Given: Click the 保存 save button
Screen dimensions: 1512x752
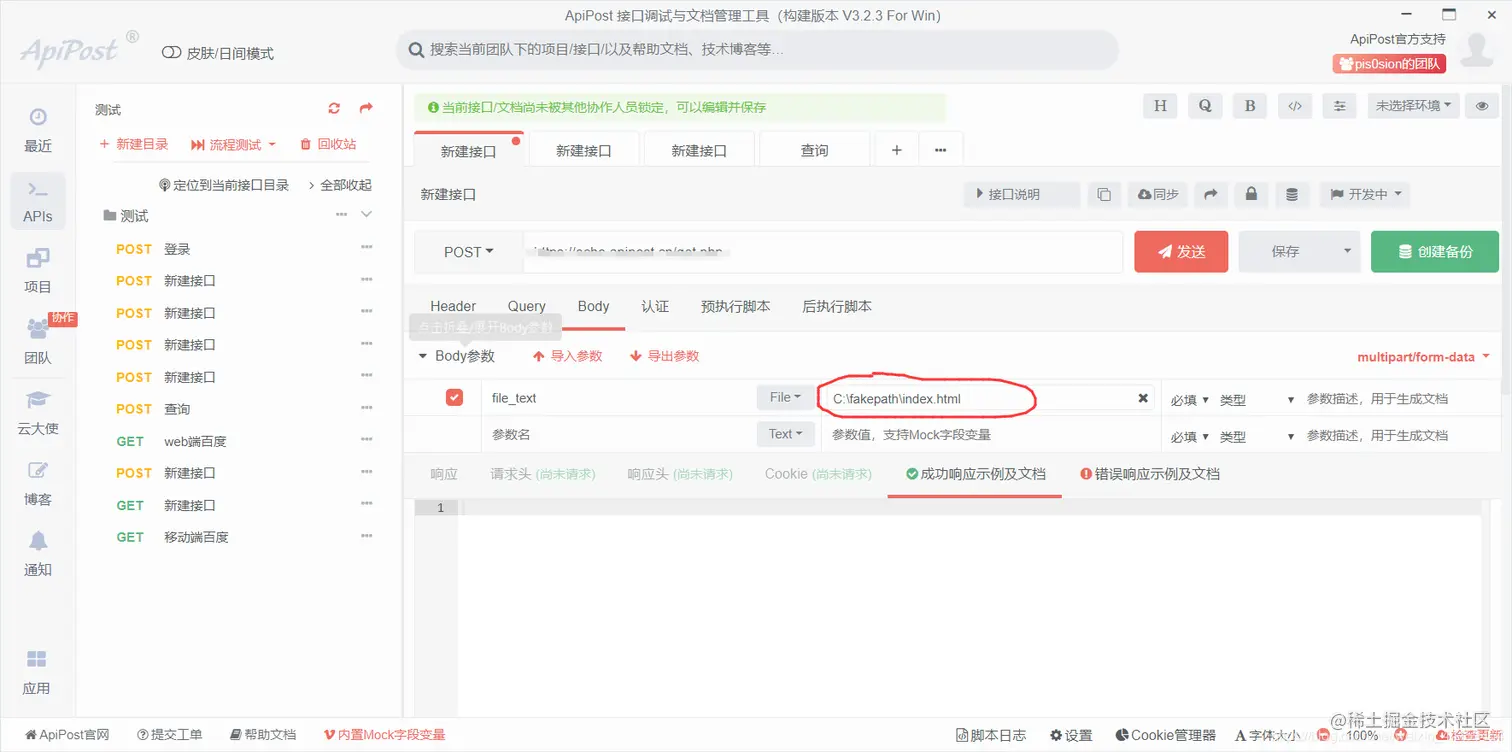Looking at the screenshot, I should (x=1286, y=252).
